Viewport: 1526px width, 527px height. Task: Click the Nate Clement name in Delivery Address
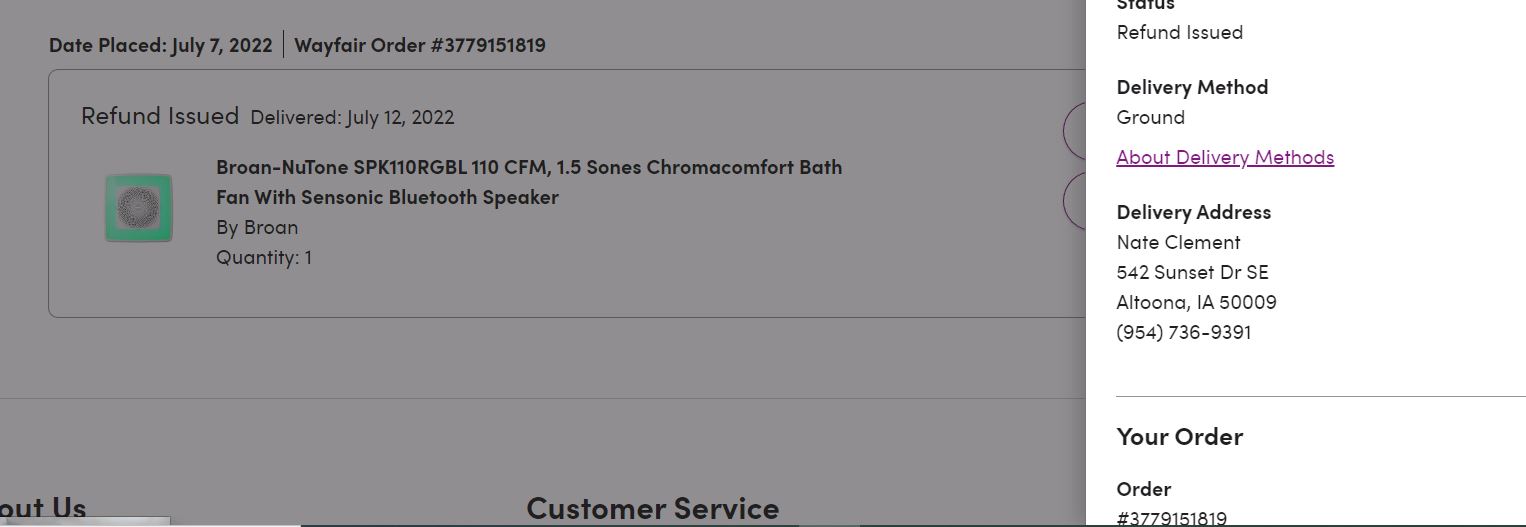pyautogui.click(x=1179, y=242)
